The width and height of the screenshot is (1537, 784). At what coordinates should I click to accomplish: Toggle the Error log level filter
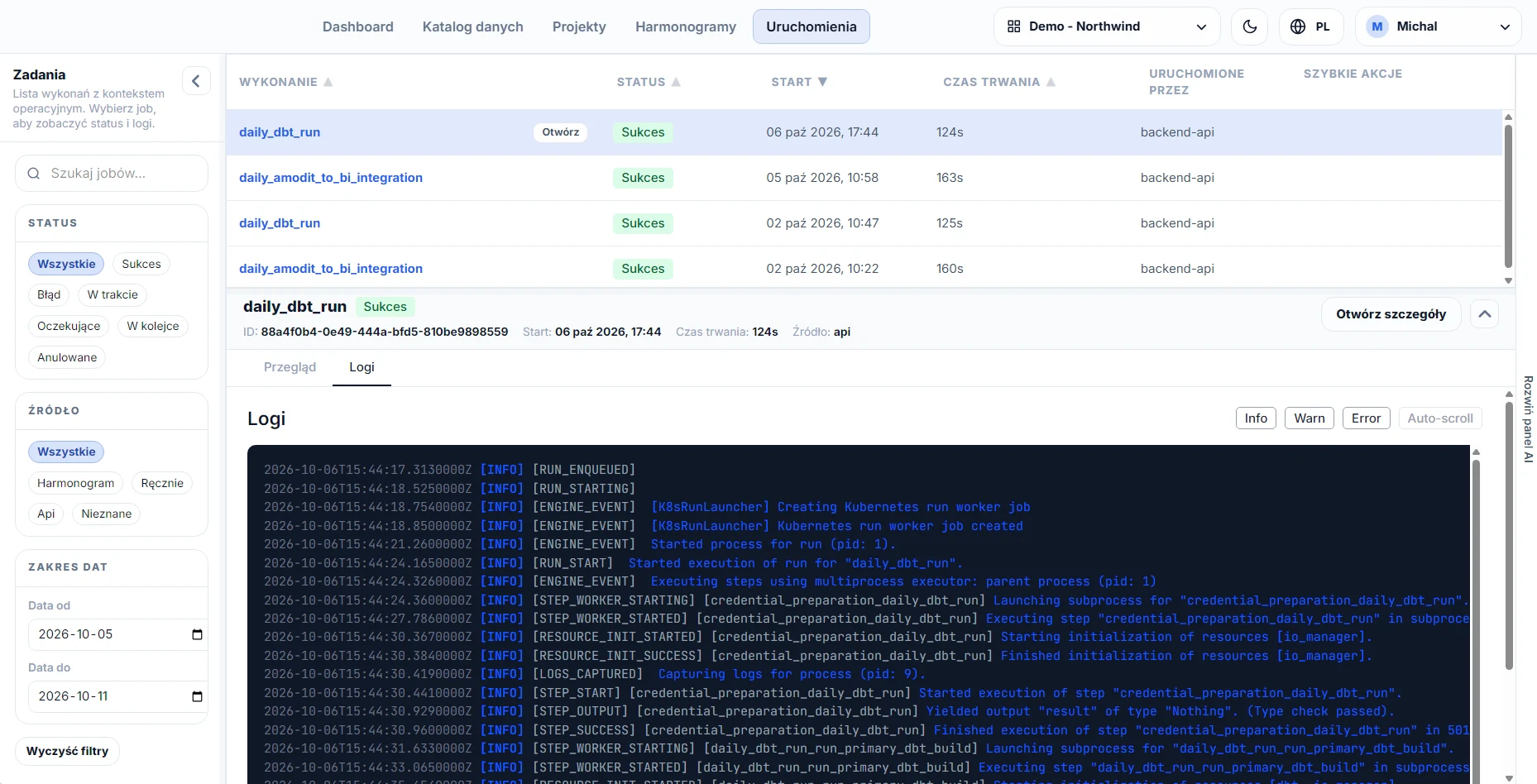pos(1367,418)
